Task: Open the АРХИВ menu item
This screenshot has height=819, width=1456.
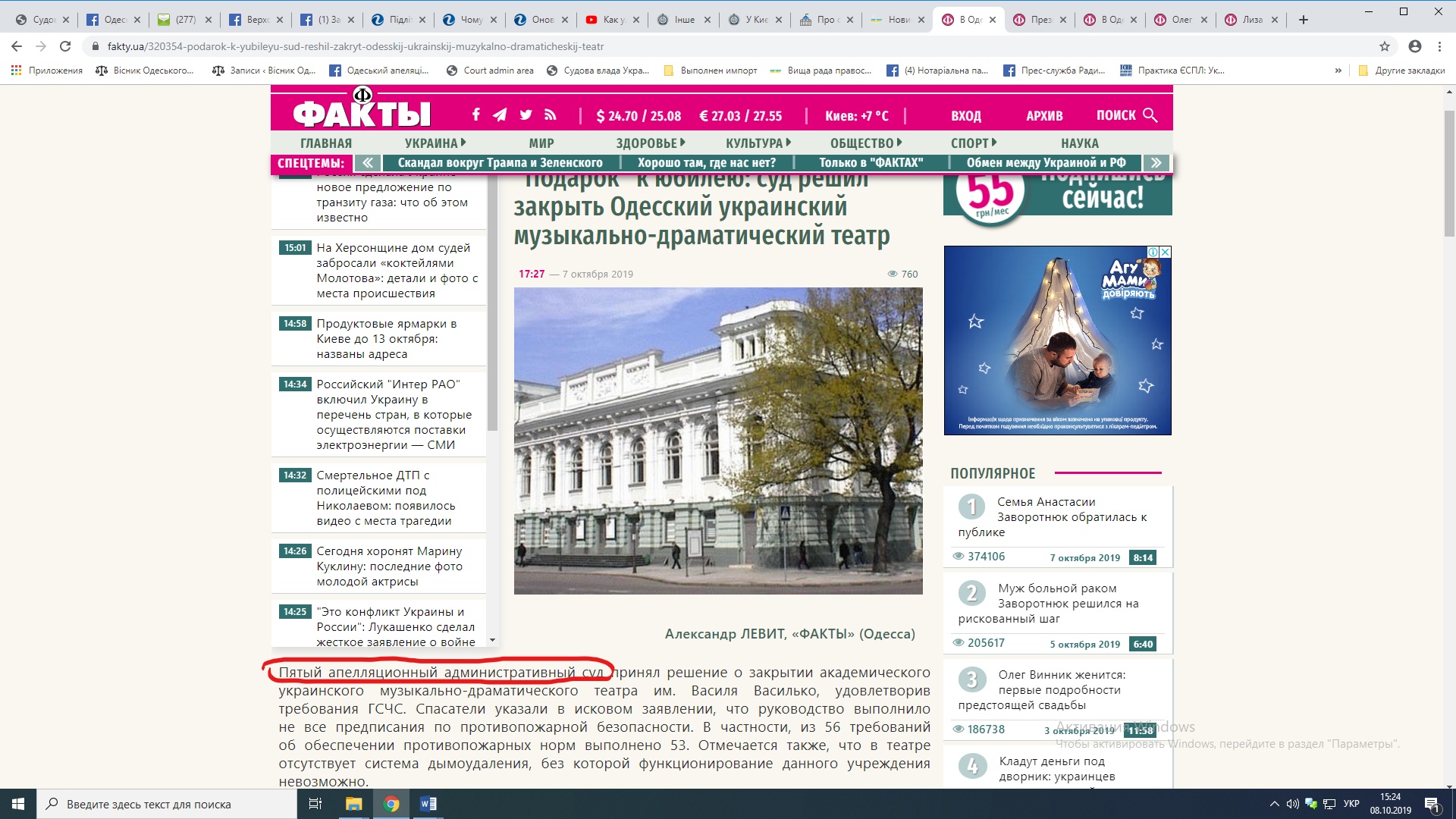Action: coord(1044,116)
